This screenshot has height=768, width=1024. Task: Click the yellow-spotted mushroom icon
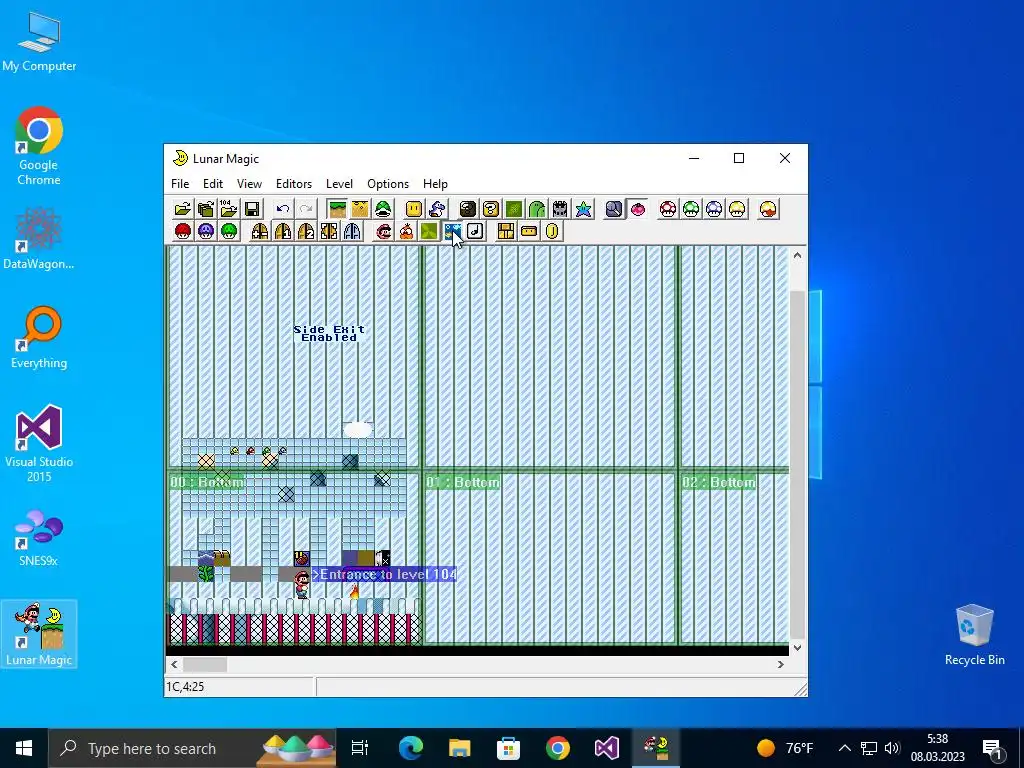pyautogui.click(x=737, y=209)
